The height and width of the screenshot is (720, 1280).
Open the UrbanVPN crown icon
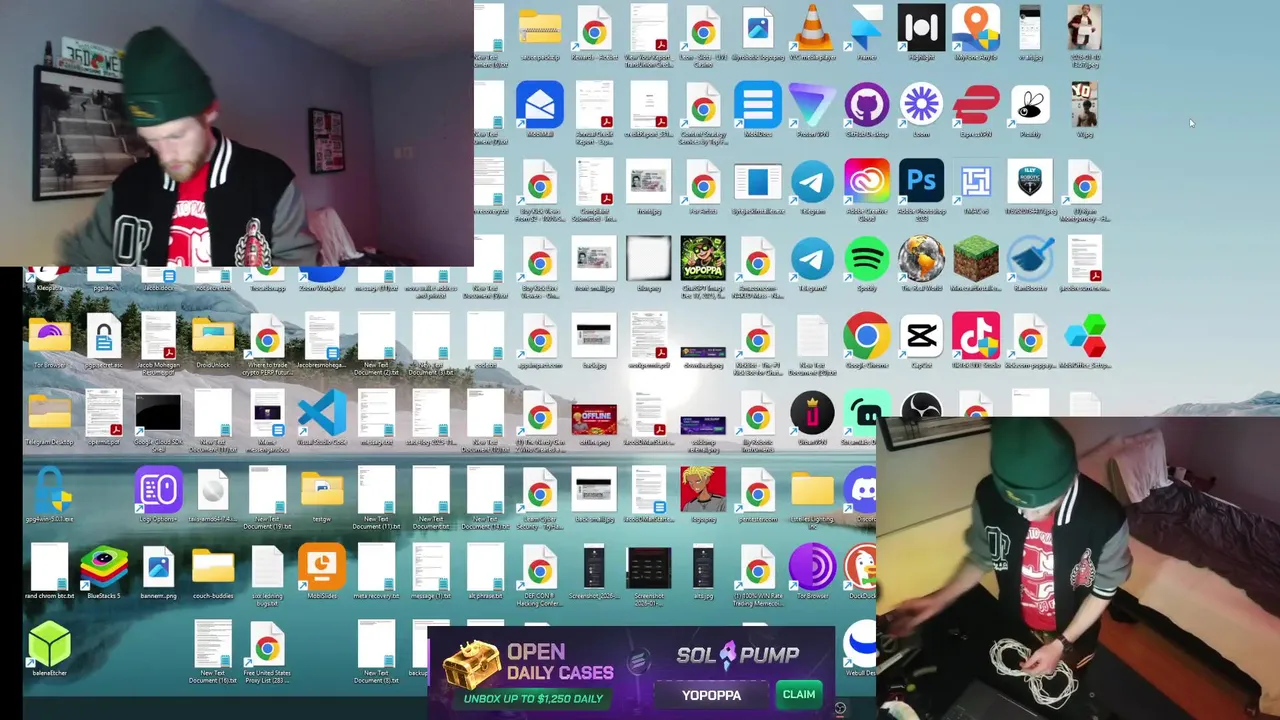coord(812,414)
